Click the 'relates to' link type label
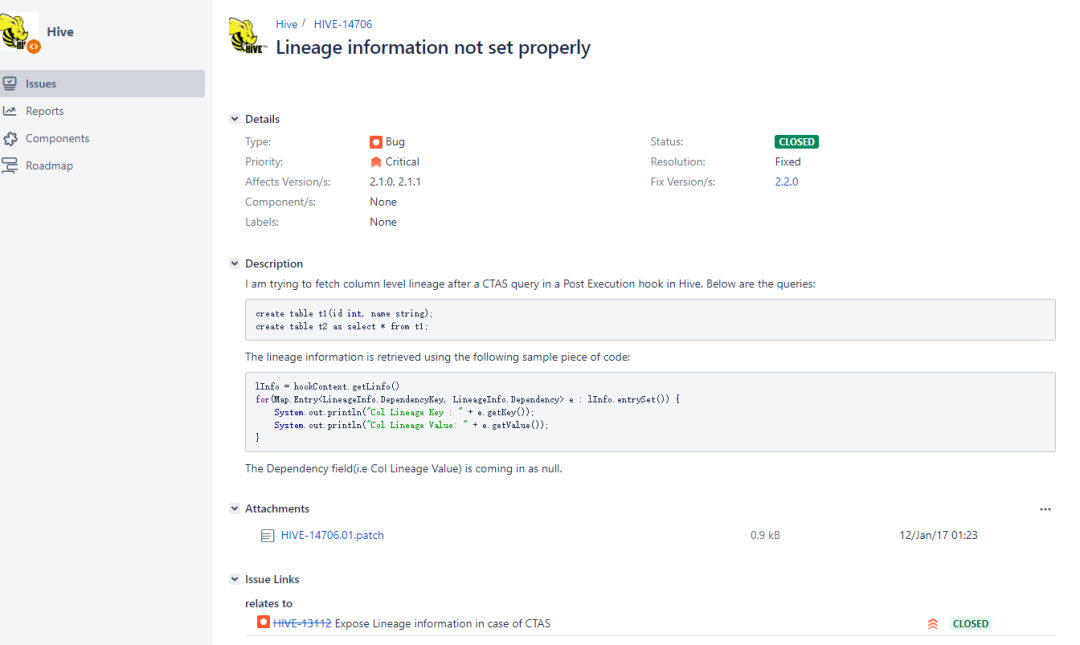Image resolution: width=1080 pixels, height=645 pixels. pyautogui.click(x=269, y=604)
